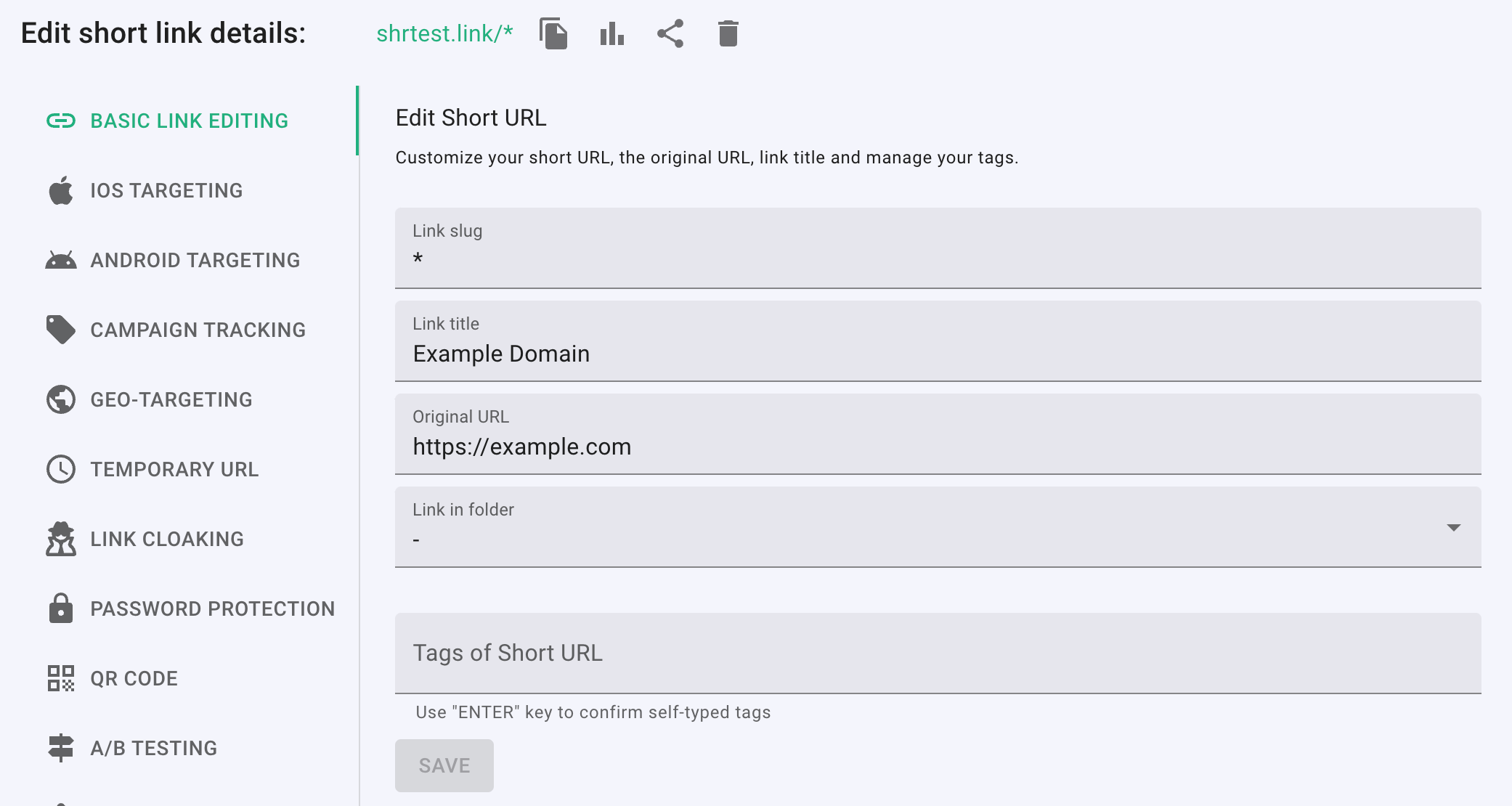Click the chain link icon beside Basic Link Editing
The image size is (1512, 806).
pyautogui.click(x=61, y=121)
